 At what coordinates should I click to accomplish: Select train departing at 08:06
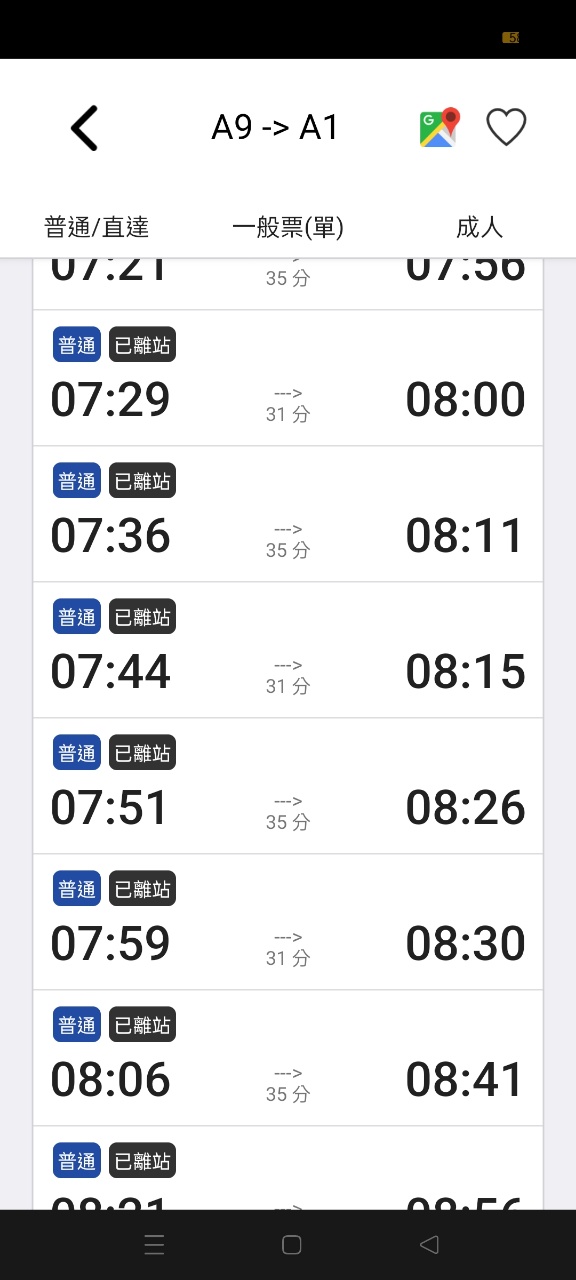tap(288, 1058)
